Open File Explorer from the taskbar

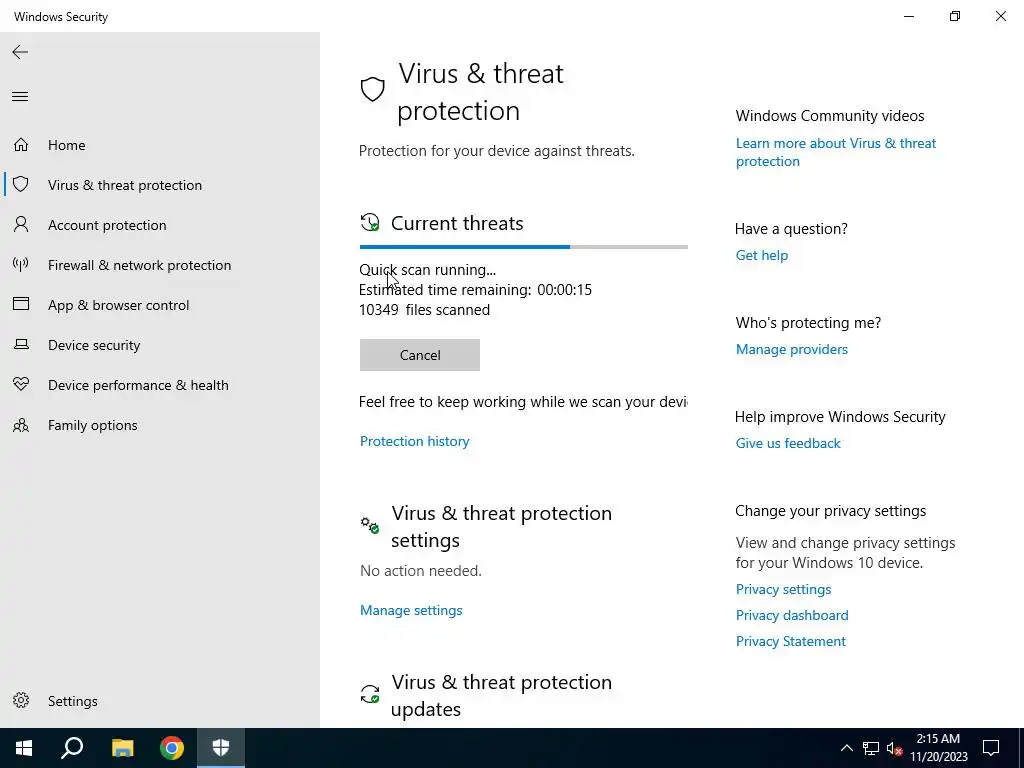click(x=122, y=748)
